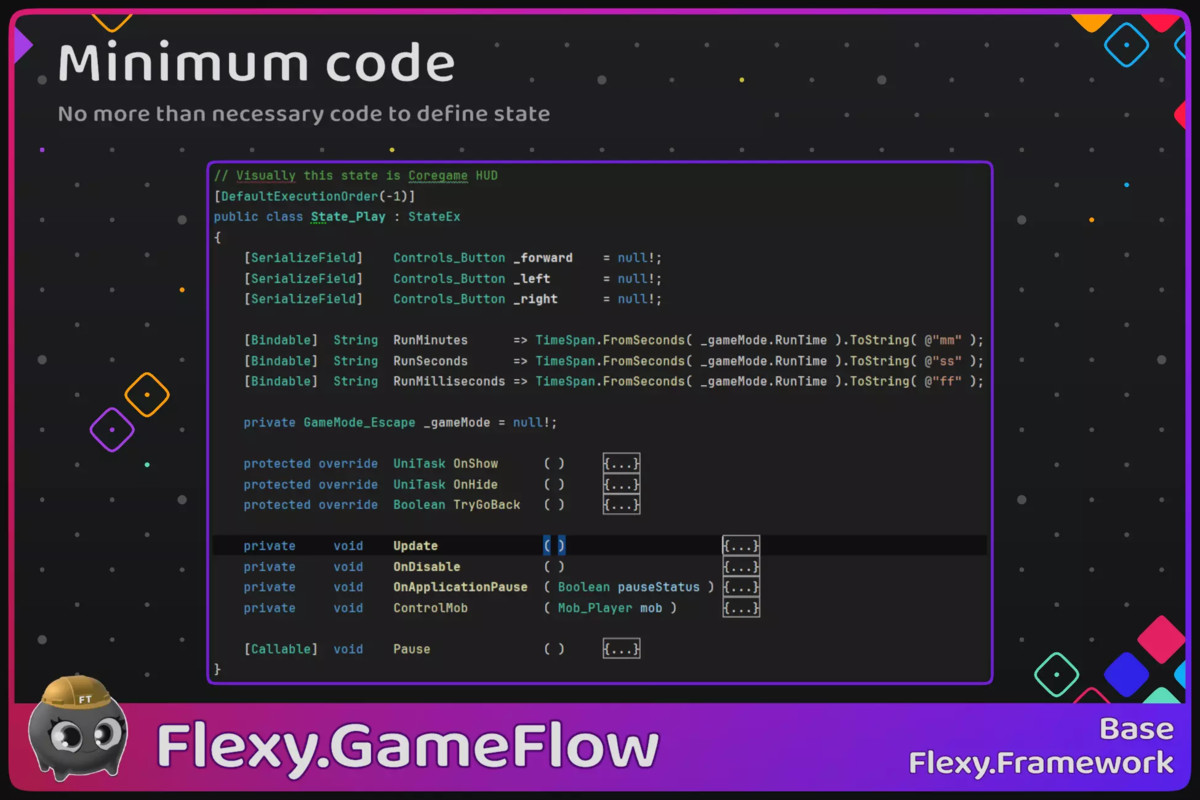1200x800 pixels.
Task: Click the State_Play class name
Action: tap(348, 217)
